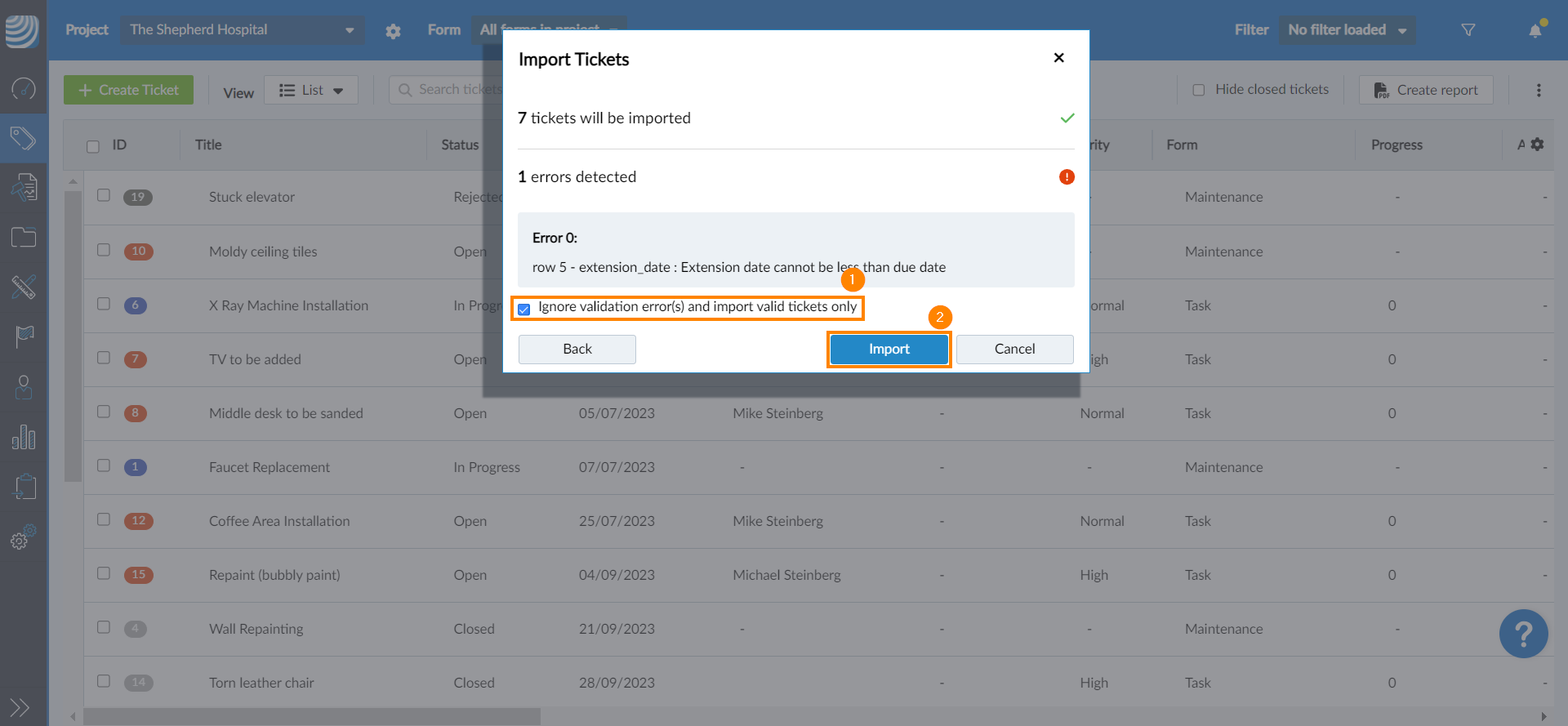Image resolution: width=1568 pixels, height=726 pixels.
Task: Uncheck Ignore validation errors checkbox
Action: click(x=524, y=309)
